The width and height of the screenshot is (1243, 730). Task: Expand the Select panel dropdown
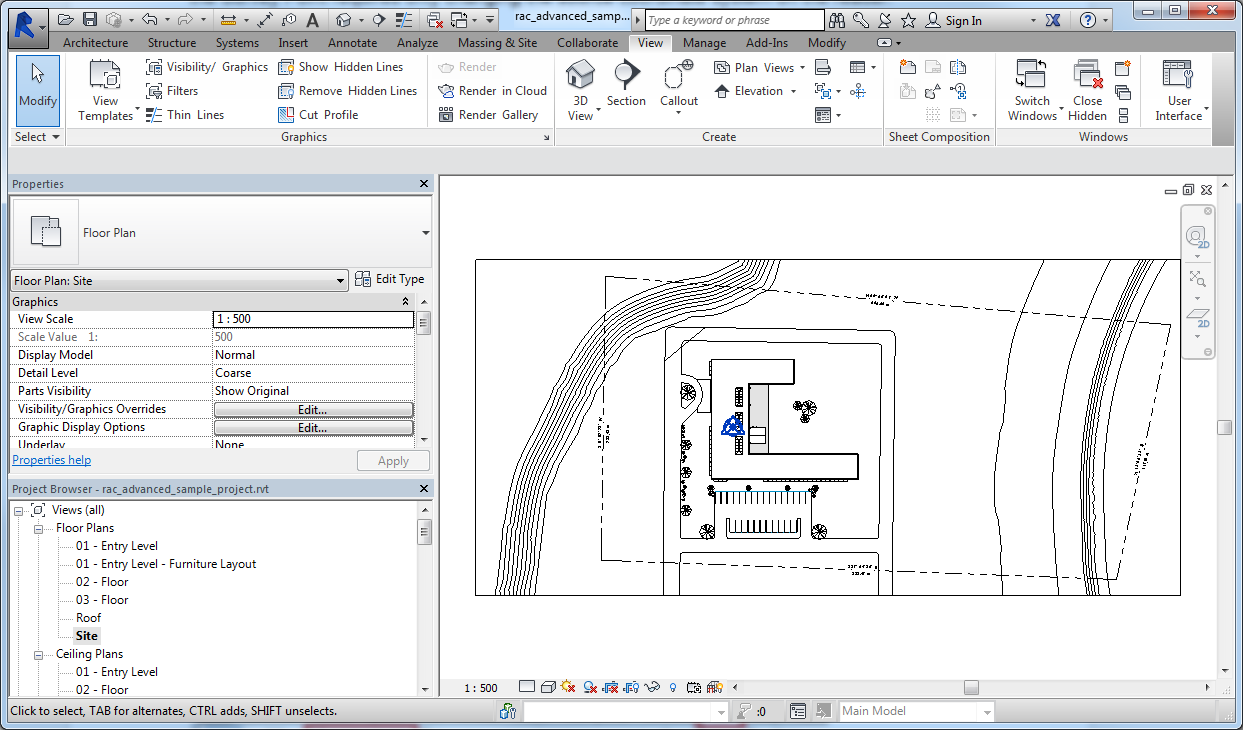coord(38,137)
